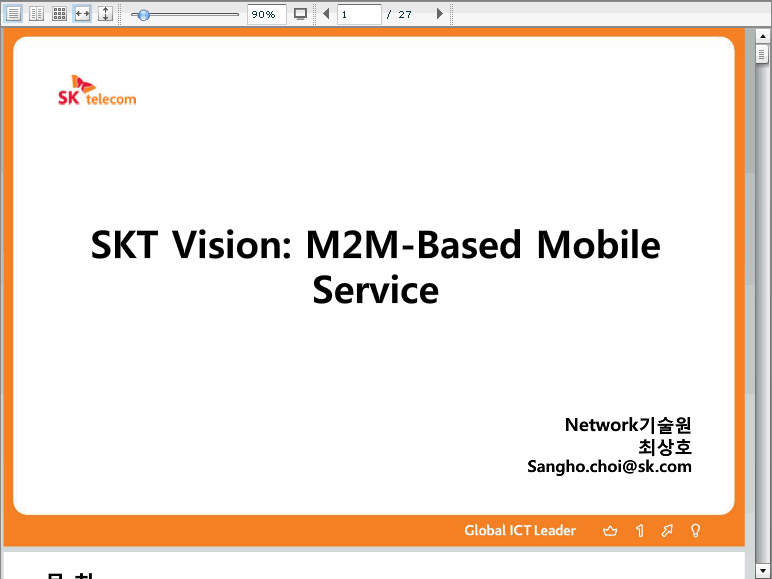772x579 pixels.
Task: Toggle fit-to-height view
Action: pyautogui.click(x=105, y=14)
